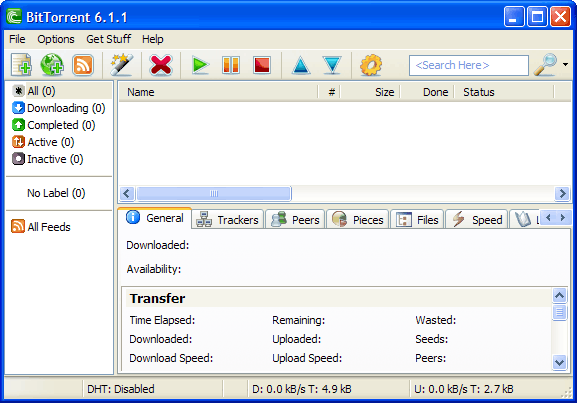Click the magnifying glass search icon

pos(545,65)
